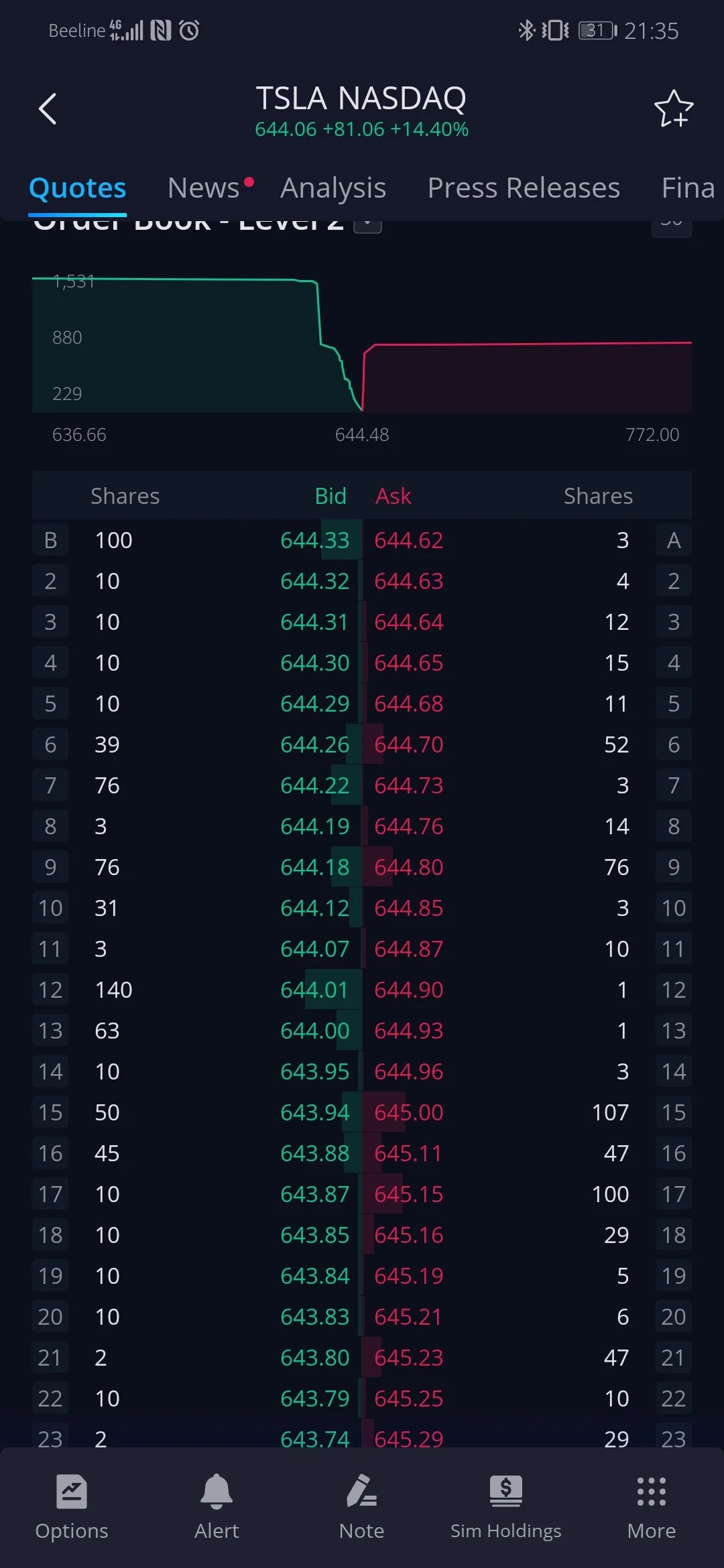The image size is (724, 1568).
Task: Tap the Bluetooth status bar icon
Action: pyautogui.click(x=526, y=30)
